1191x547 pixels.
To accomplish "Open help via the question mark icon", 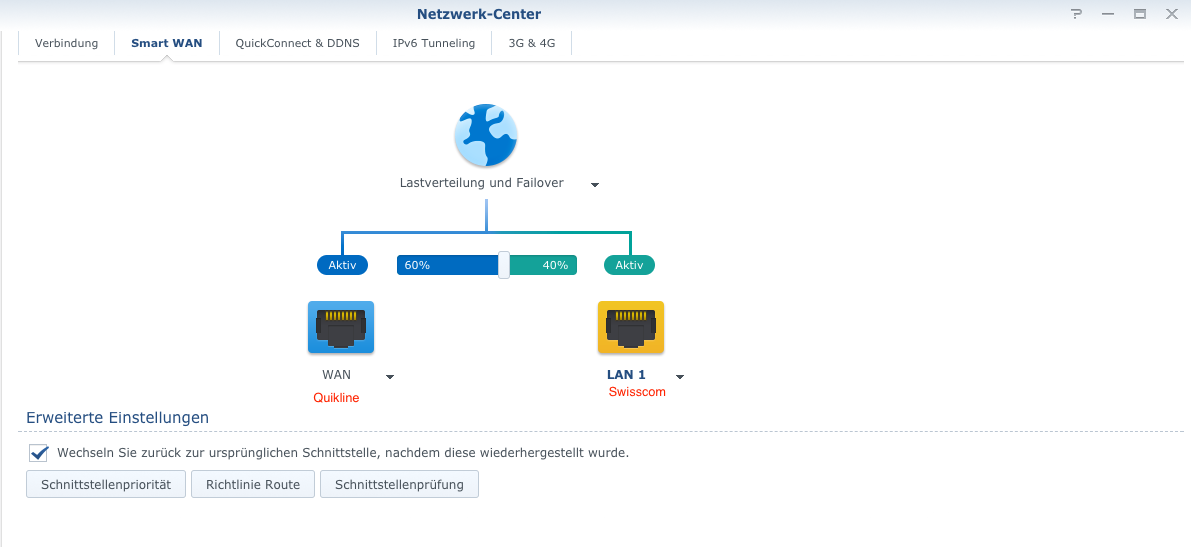I will coord(1076,14).
